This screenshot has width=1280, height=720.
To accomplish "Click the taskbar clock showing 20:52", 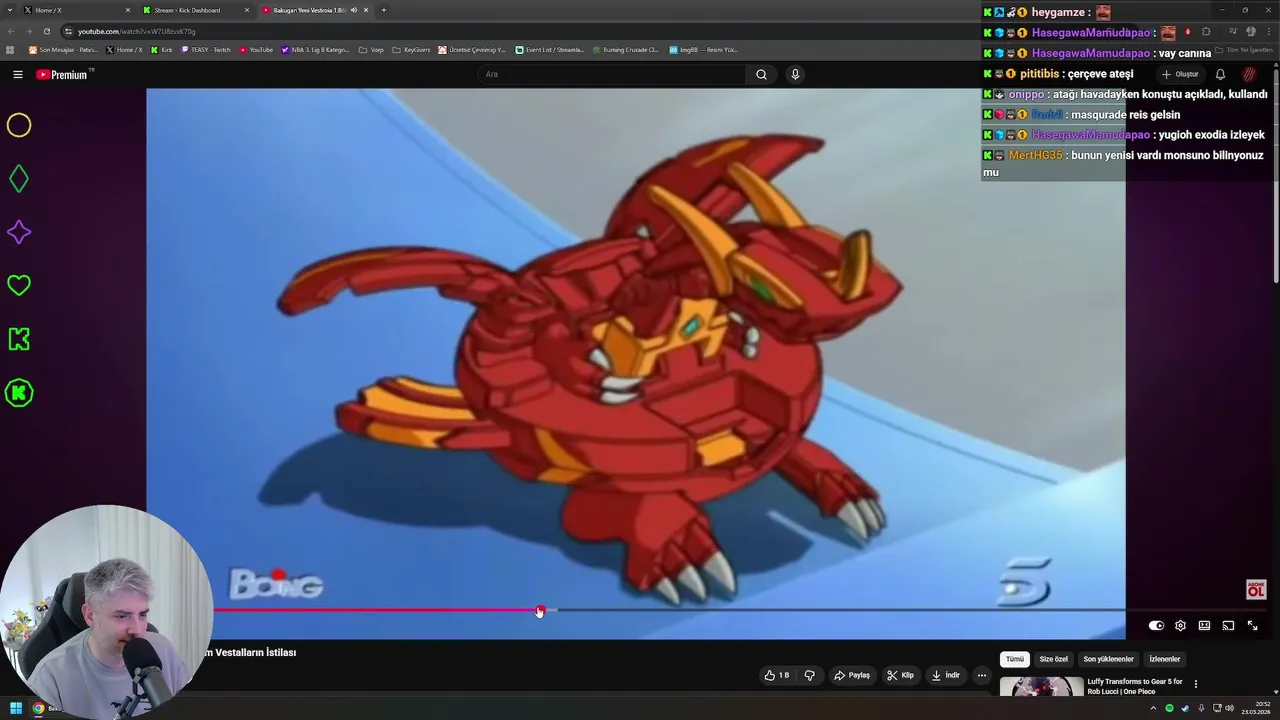I will click(x=1256, y=708).
